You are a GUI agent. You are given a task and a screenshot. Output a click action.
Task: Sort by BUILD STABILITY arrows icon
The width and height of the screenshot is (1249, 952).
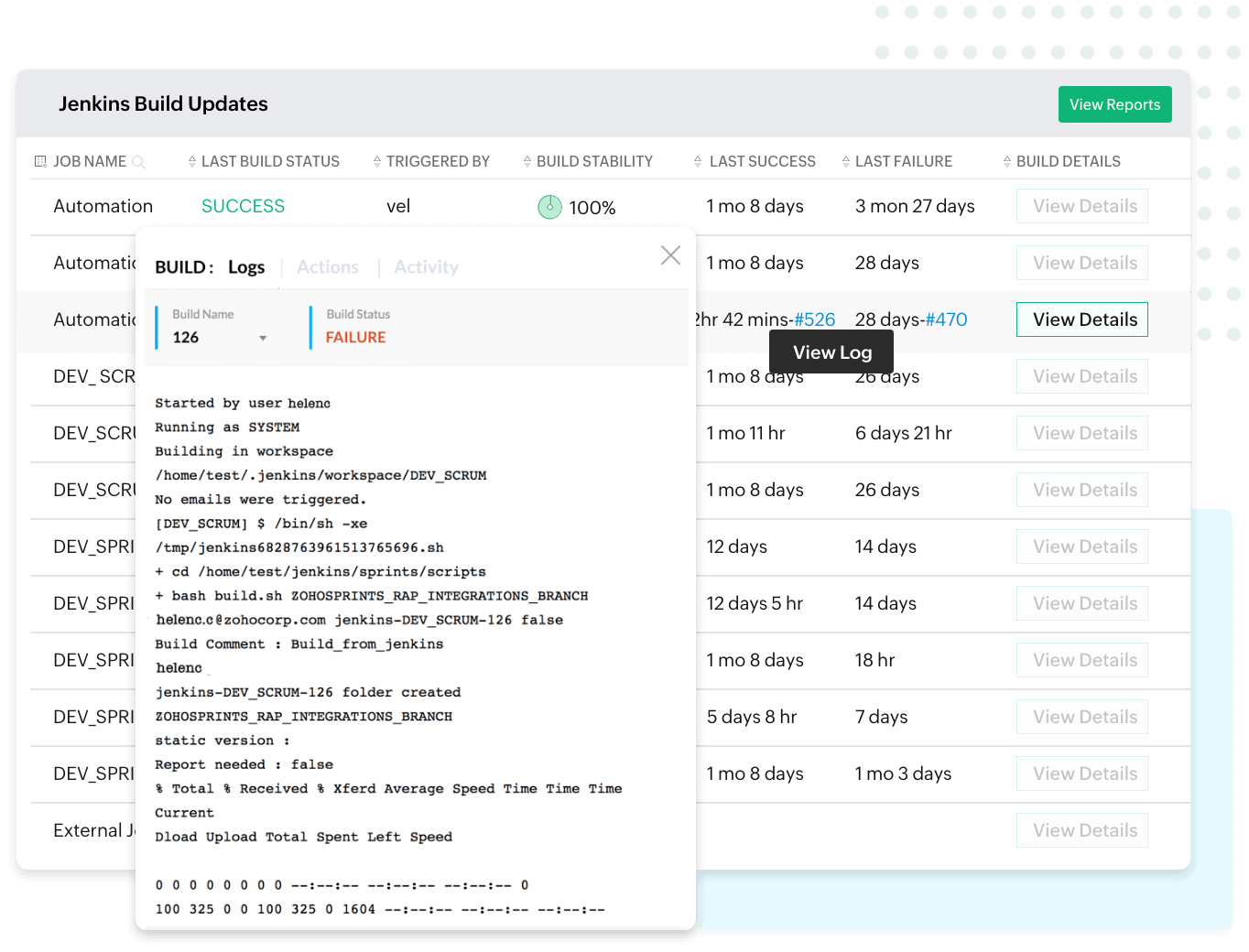coord(527,161)
